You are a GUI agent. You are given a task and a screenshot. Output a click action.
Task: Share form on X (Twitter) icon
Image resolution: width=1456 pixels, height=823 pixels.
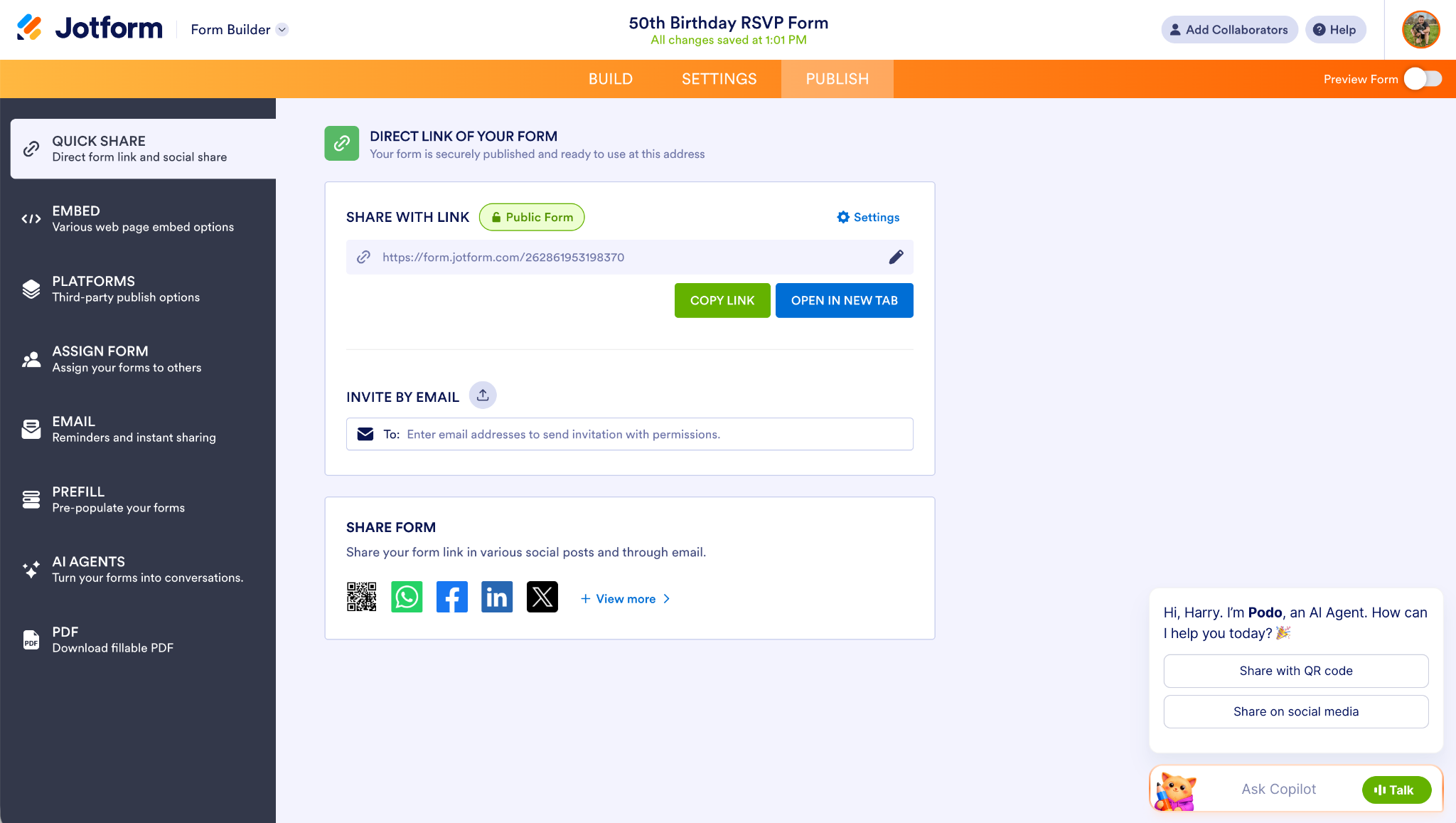pos(542,598)
